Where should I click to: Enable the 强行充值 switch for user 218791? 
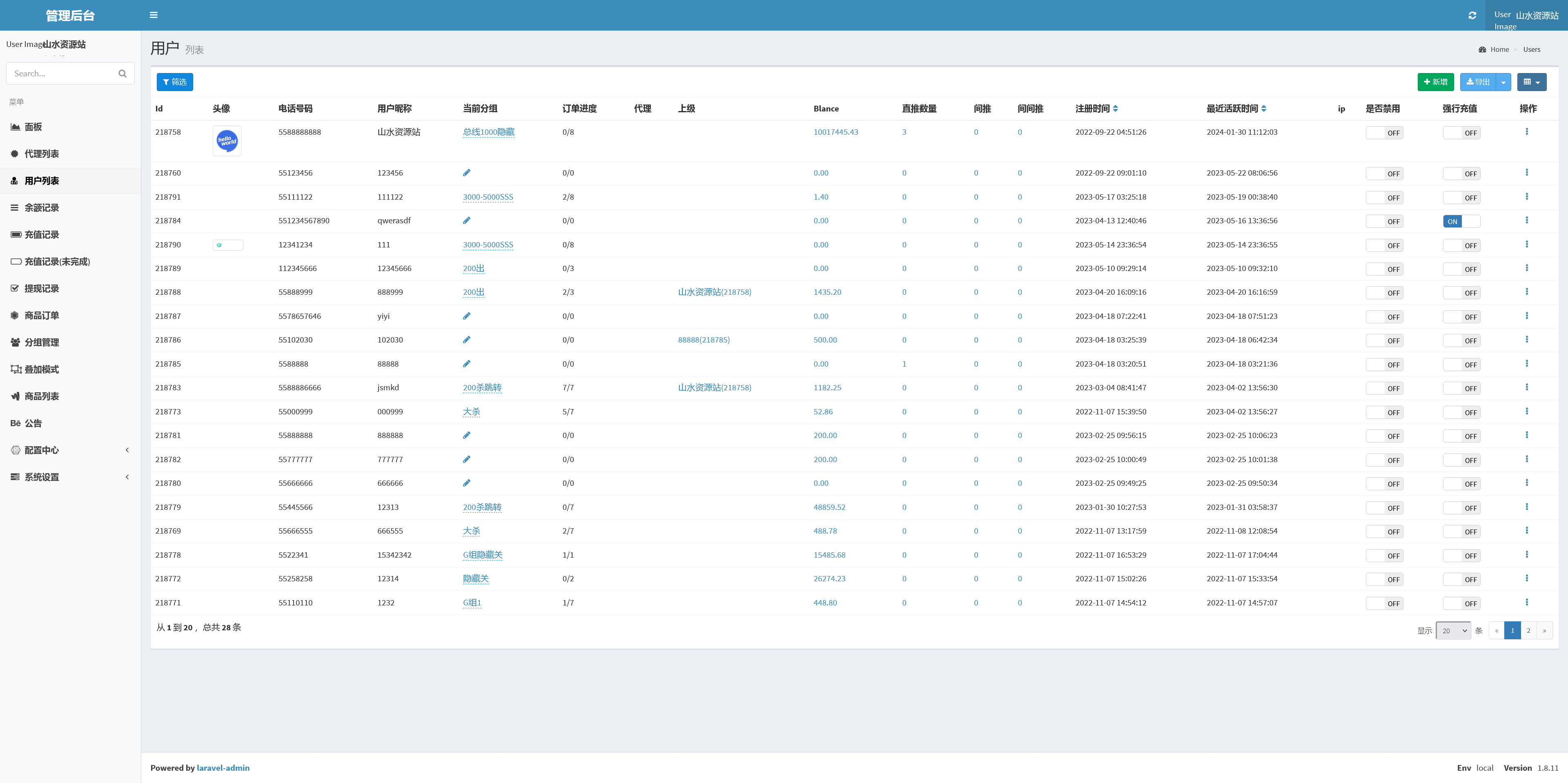click(x=1461, y=198)
